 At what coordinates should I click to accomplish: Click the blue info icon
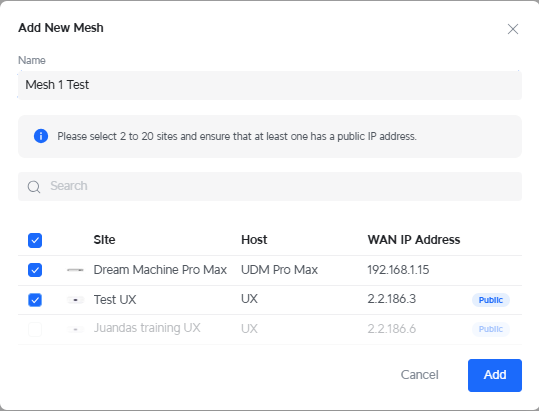pos(41,136)
